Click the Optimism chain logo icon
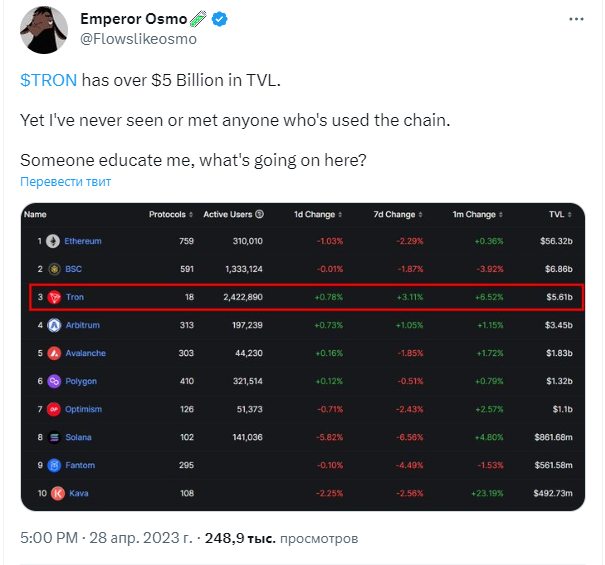The width and height of the screenshot is (605, 565). [54, 409]
